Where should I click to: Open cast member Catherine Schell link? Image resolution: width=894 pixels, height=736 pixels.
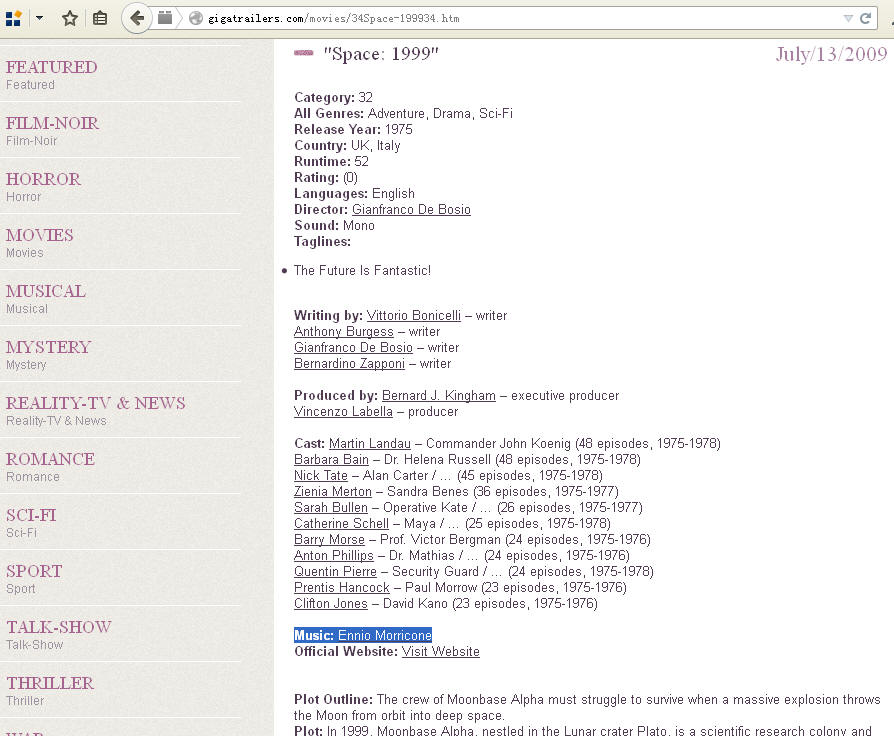341,523
